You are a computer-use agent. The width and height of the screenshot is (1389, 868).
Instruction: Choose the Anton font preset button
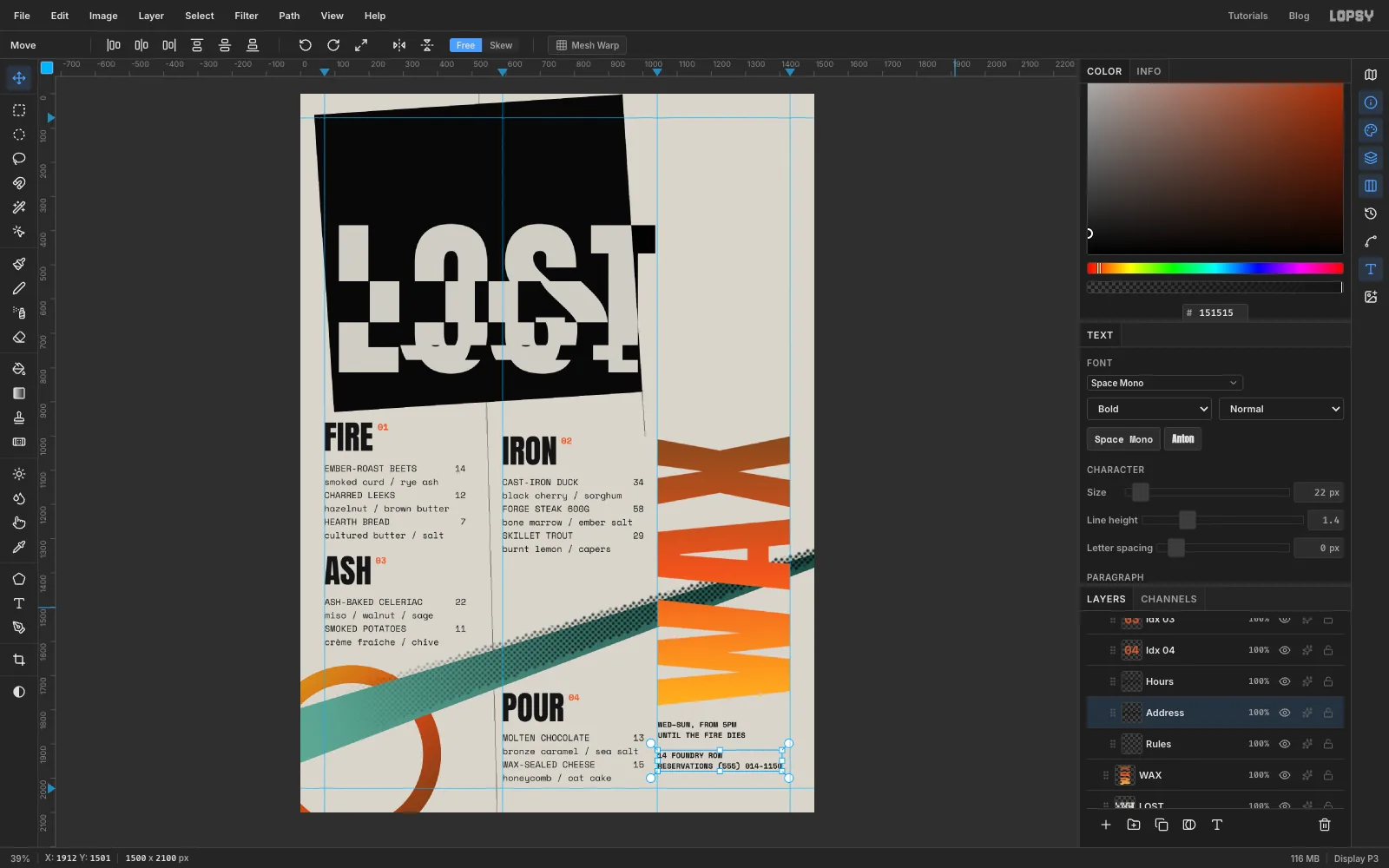tap(1182, 439)
